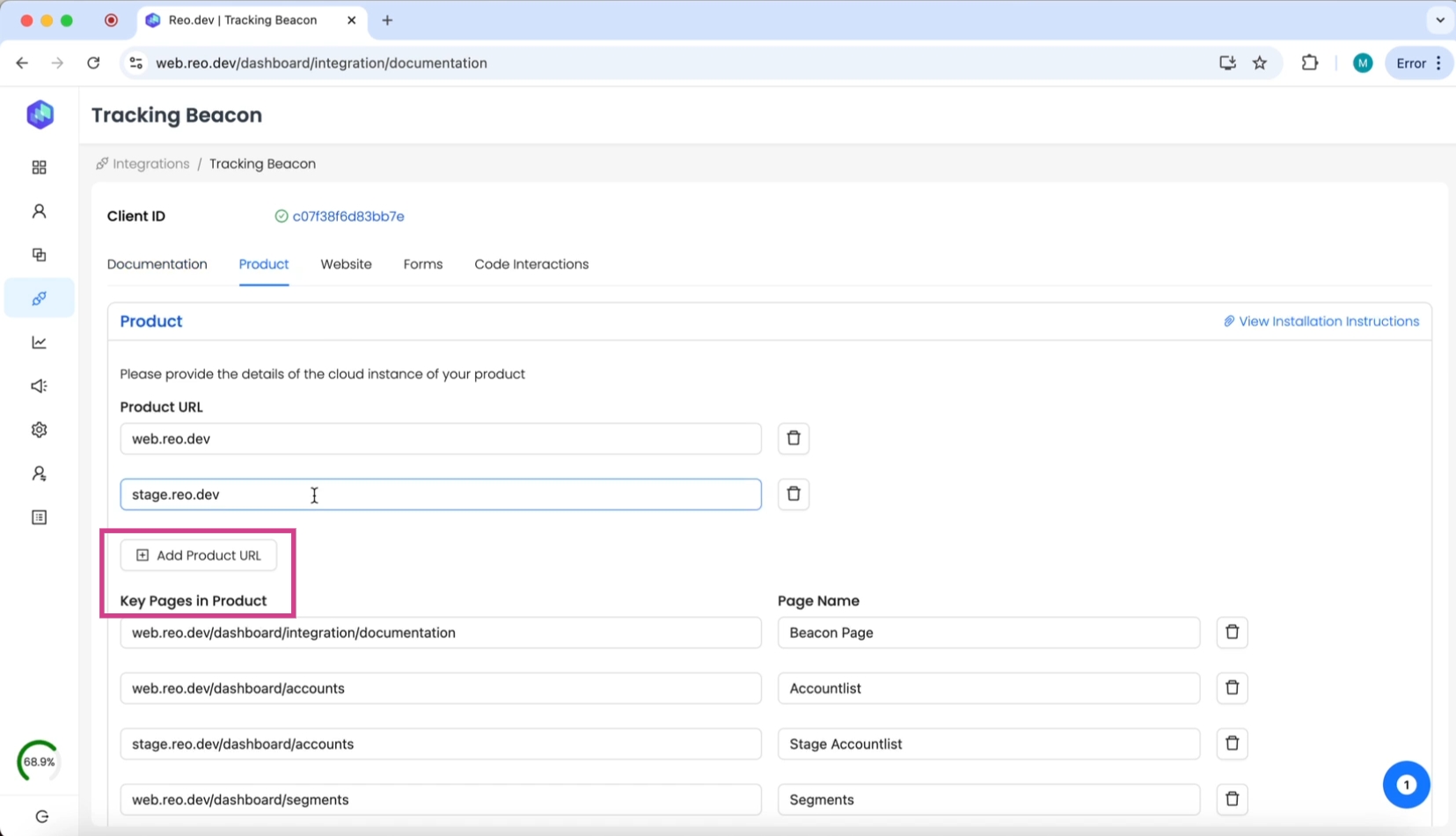Click the Add Product URL button
The width and height of the screenshot is (1456, 836).
(x=199, y=555)
